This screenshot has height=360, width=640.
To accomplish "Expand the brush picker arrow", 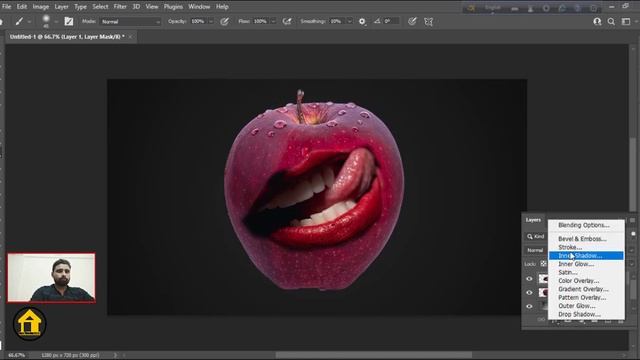I will [x=56, y=22].
